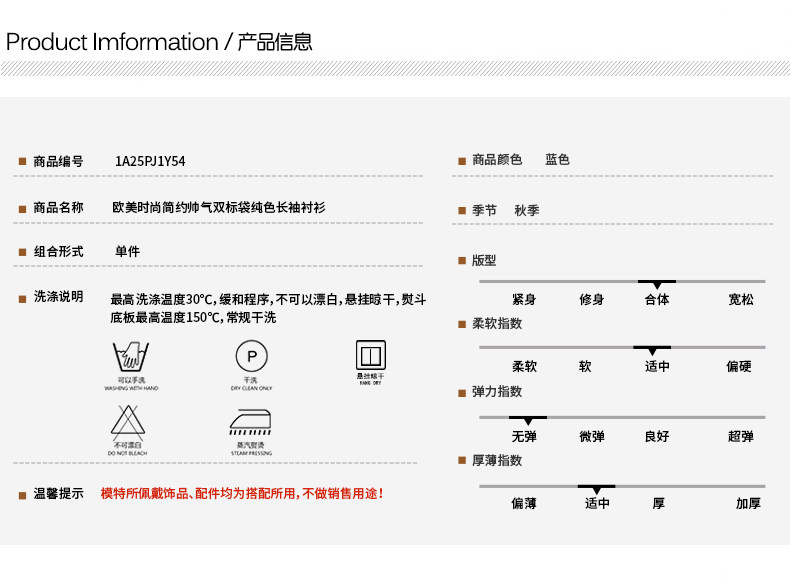
Task: Click the 修身 fit label
Action: tap(591, 299)
